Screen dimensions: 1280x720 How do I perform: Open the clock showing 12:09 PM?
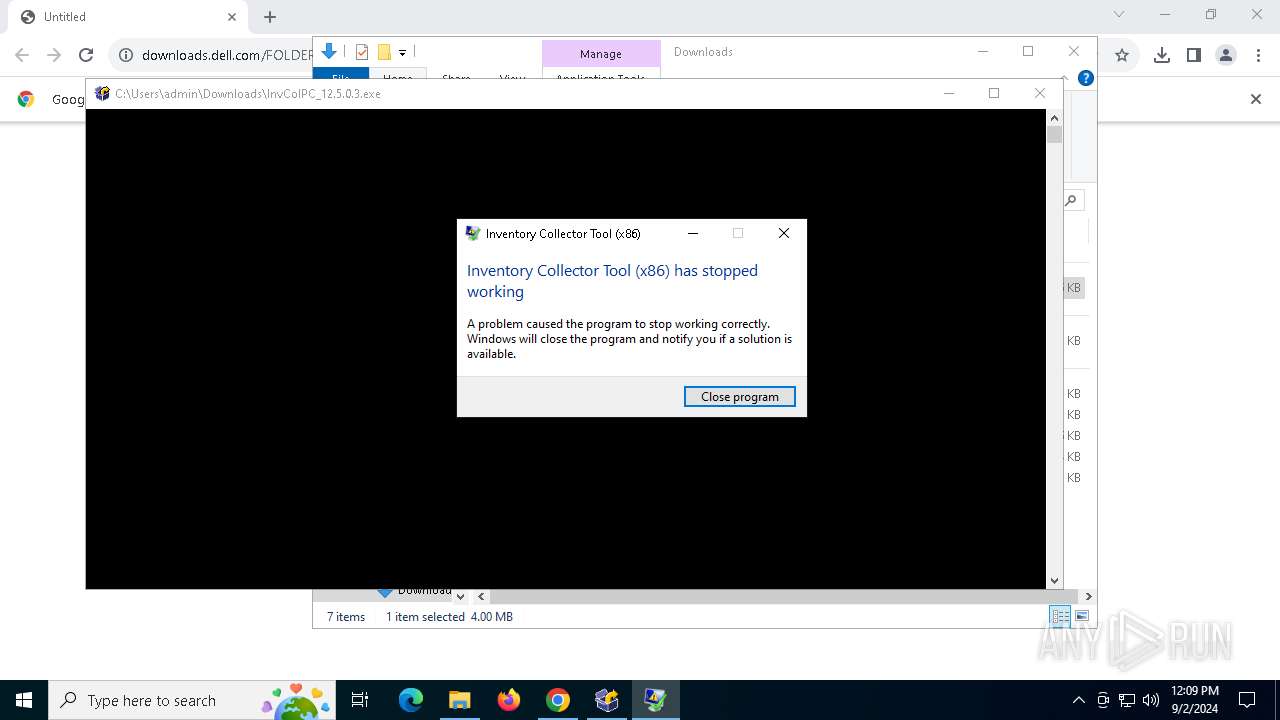(1195, 700)
